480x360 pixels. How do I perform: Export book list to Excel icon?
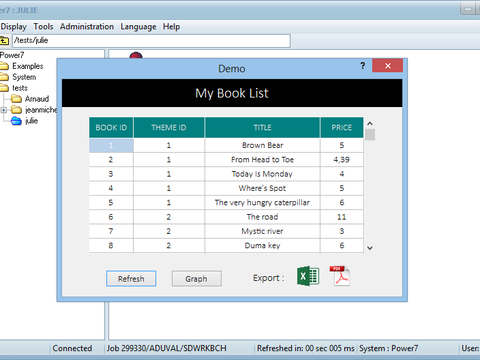point(308,276)
